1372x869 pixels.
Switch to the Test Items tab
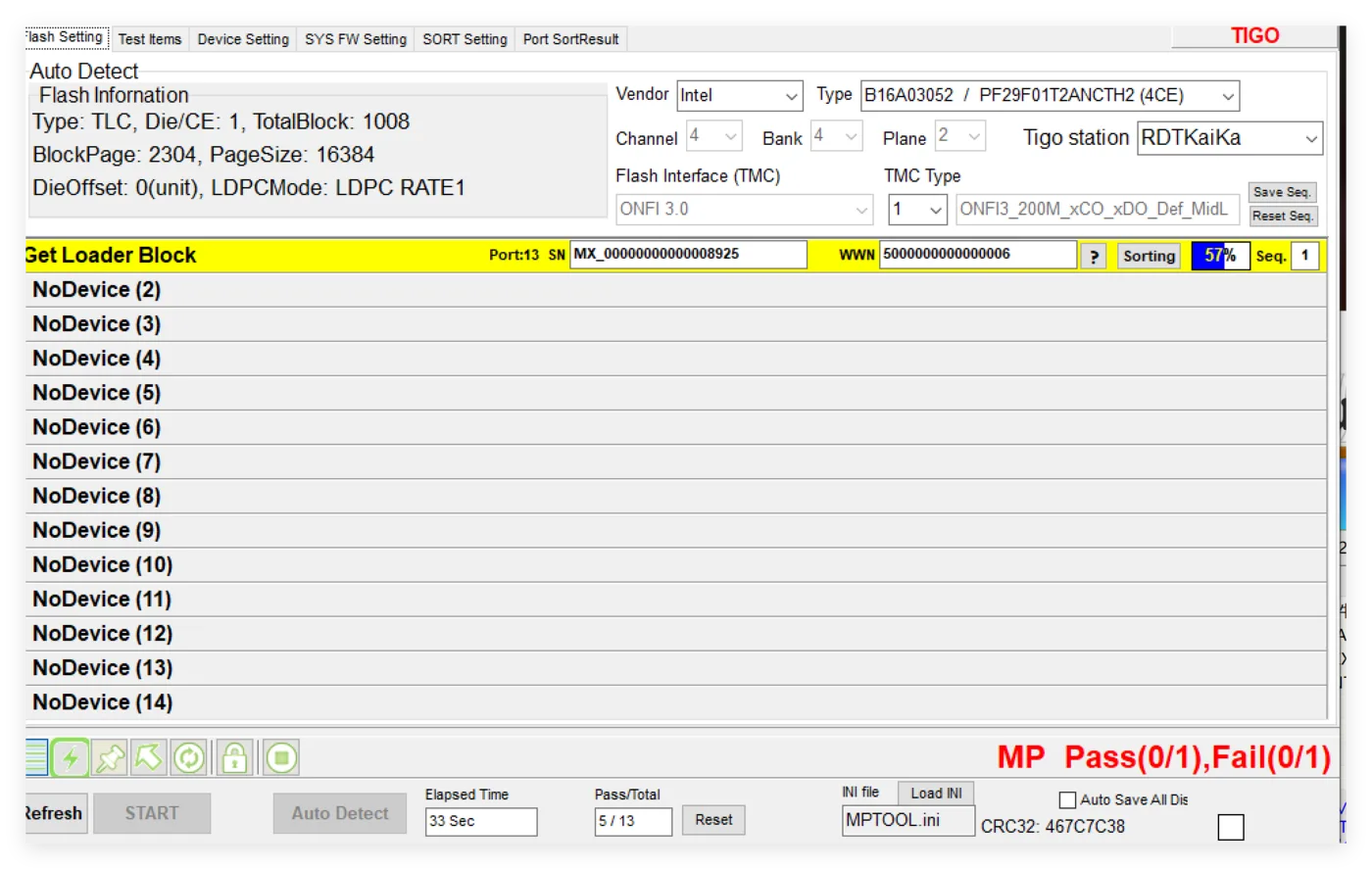pos(150,39)
